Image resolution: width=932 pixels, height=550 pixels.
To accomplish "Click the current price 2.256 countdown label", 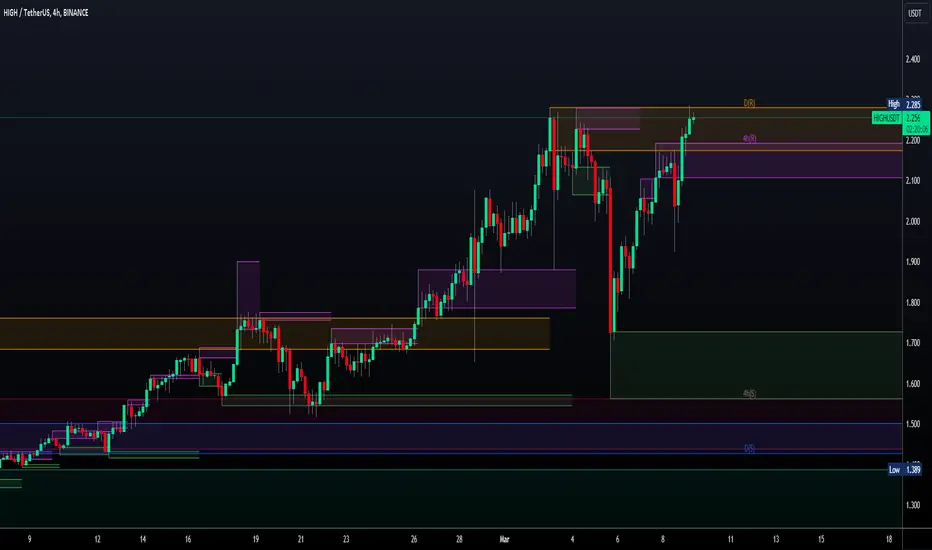I will pos(917,124).
